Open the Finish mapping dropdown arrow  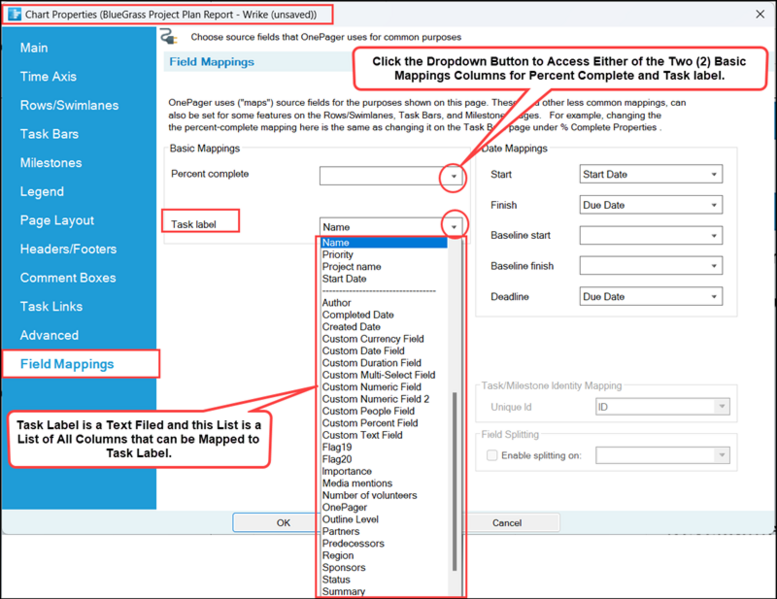(x=714, y=205)
